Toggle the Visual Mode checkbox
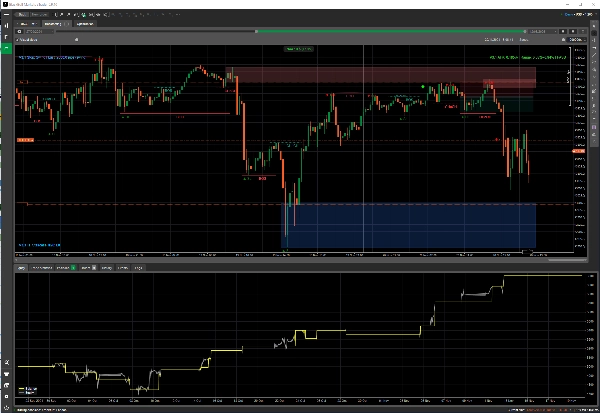 point(18,40)
